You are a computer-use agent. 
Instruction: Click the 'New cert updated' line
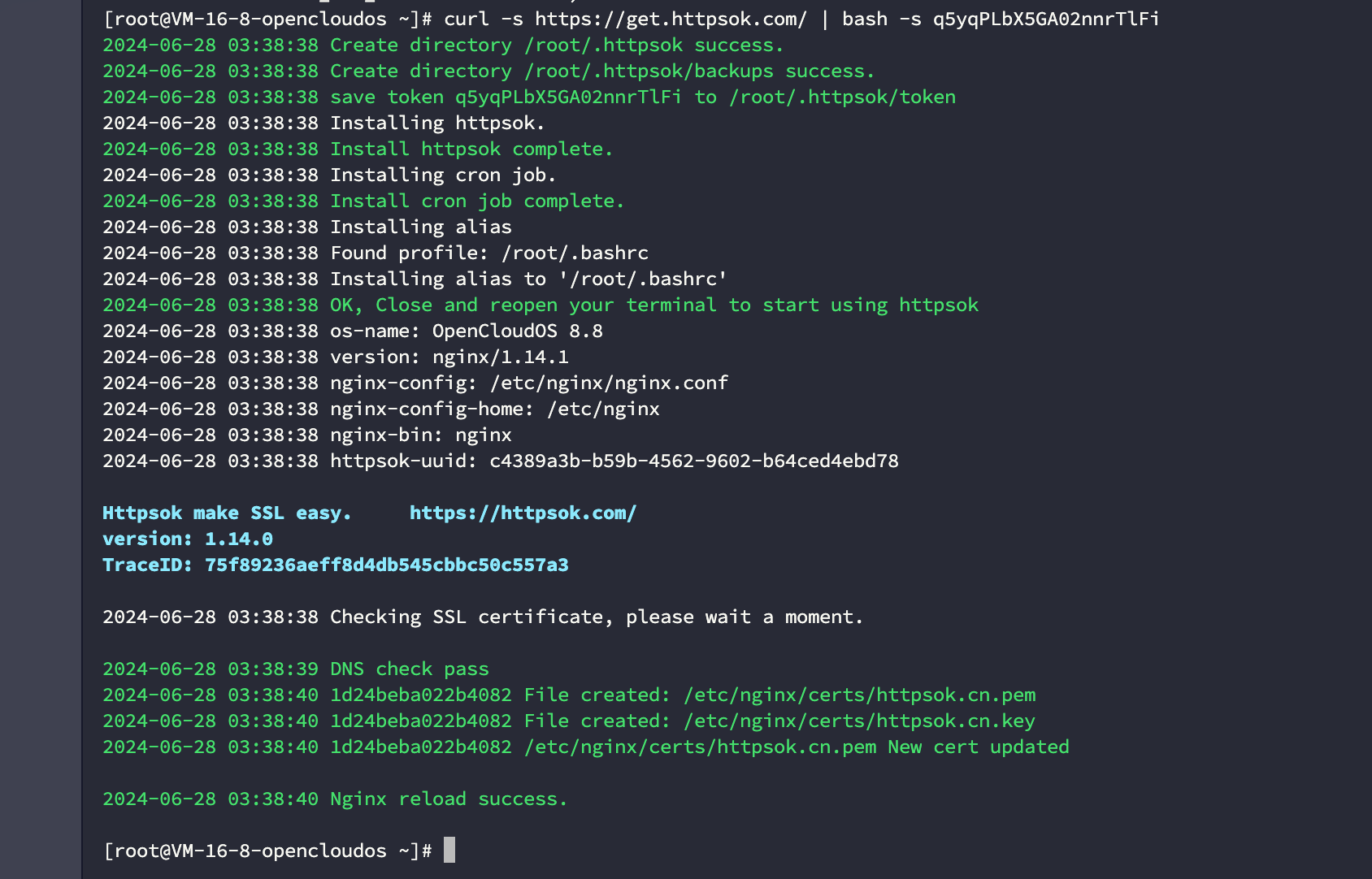586,747
